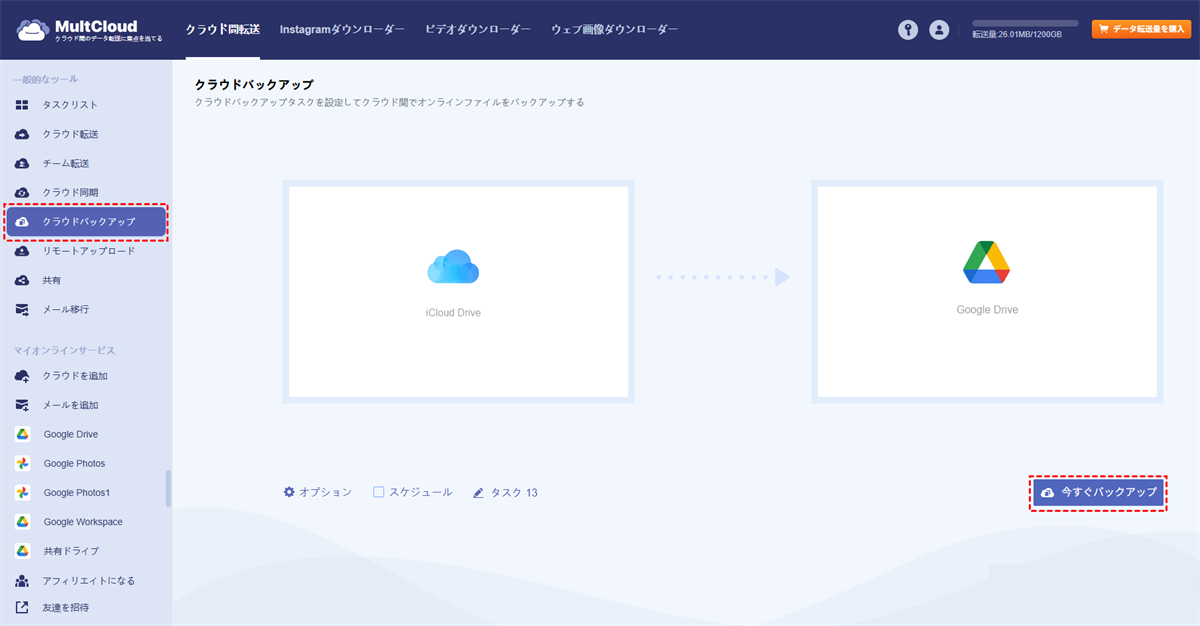Screen dimensions: 1200x626
Task: Click the Cloud Sync sidebar icon
Action: click(22, 192)
